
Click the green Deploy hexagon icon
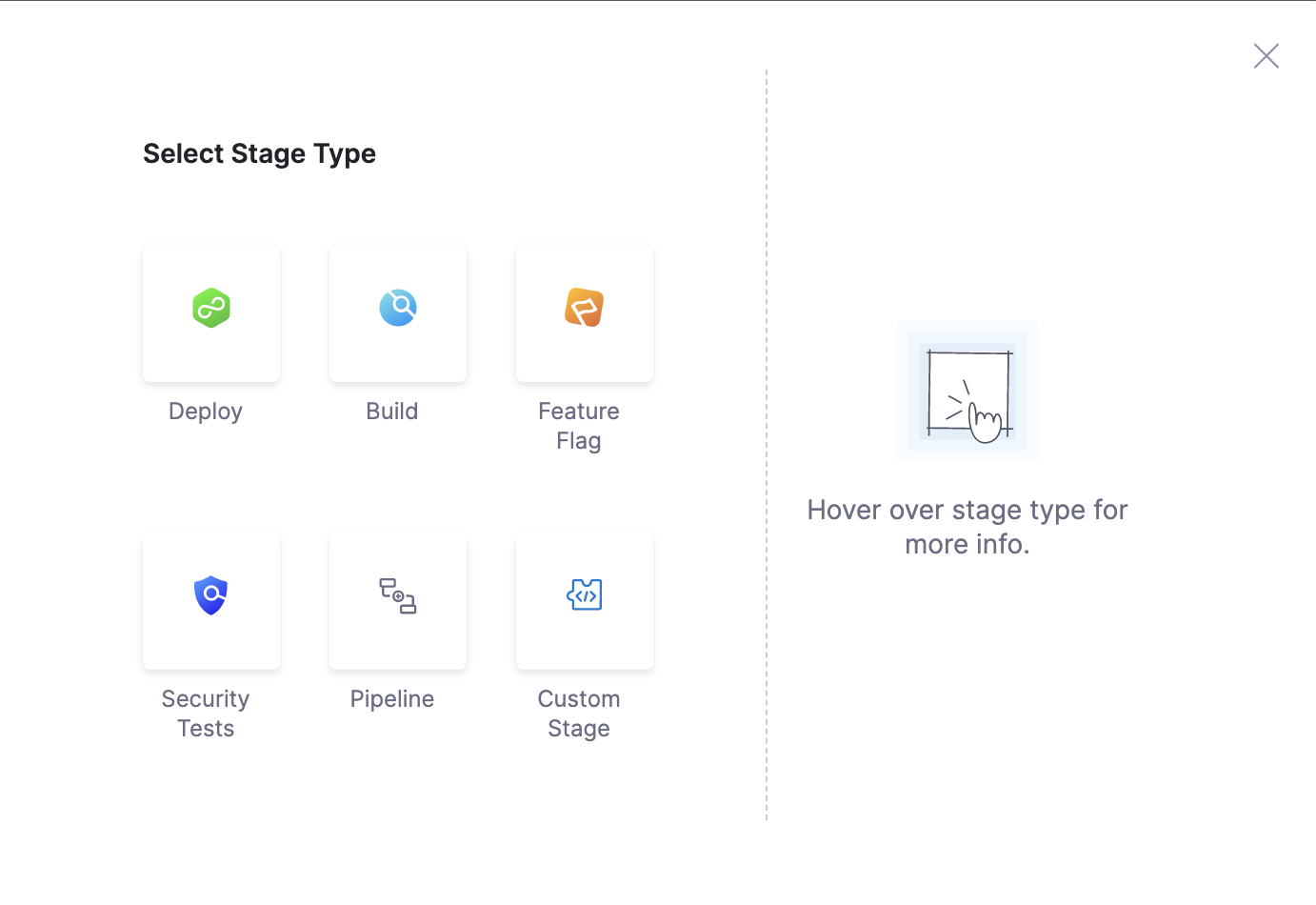211,308
